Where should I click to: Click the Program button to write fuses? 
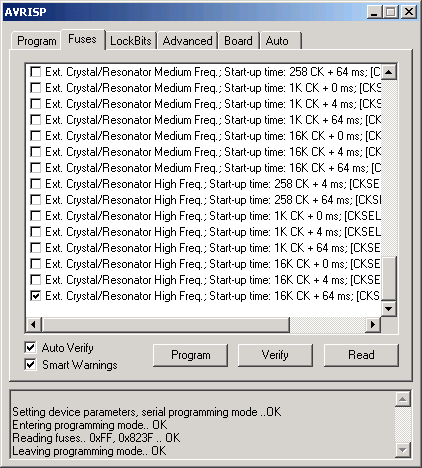pyautogui.click(x=191, y=355)
